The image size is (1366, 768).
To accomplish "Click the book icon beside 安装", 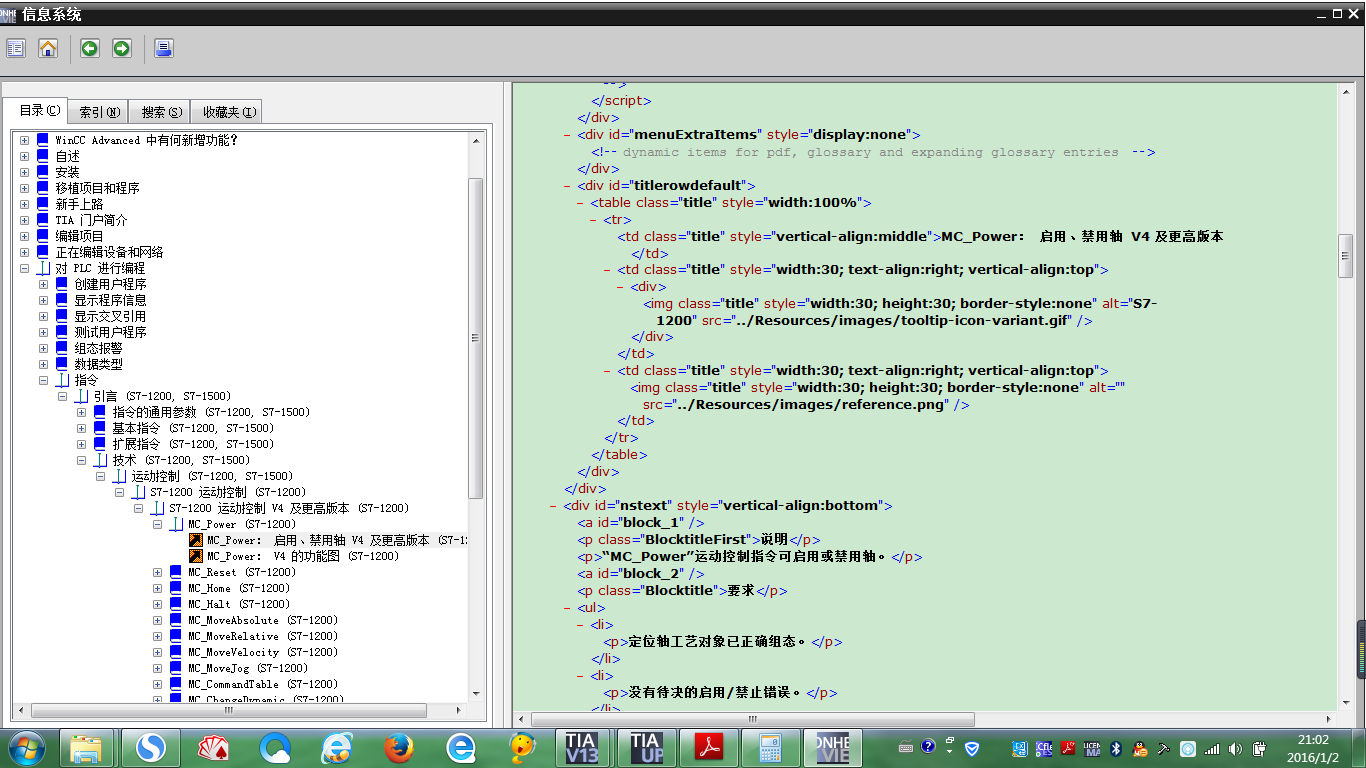I will tap(43, 172).
